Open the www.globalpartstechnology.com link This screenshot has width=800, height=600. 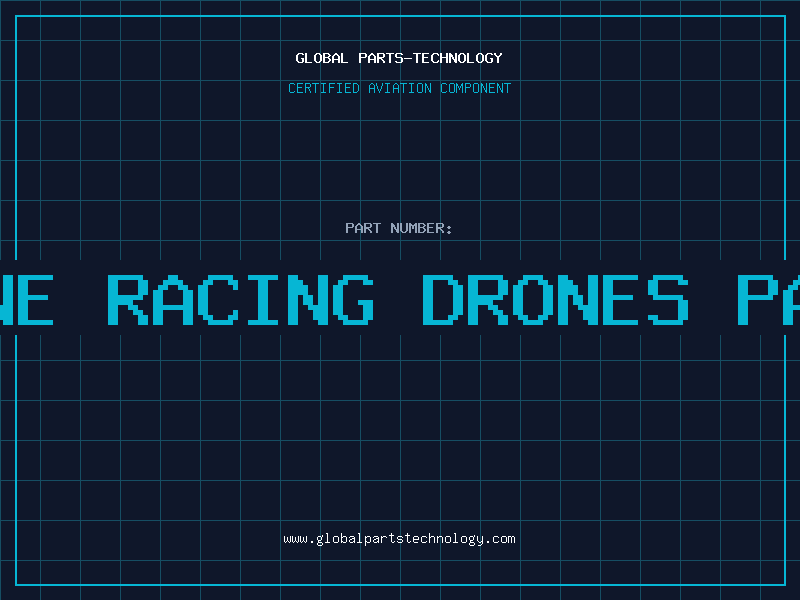pyautogui.click(x=399, y=539)
